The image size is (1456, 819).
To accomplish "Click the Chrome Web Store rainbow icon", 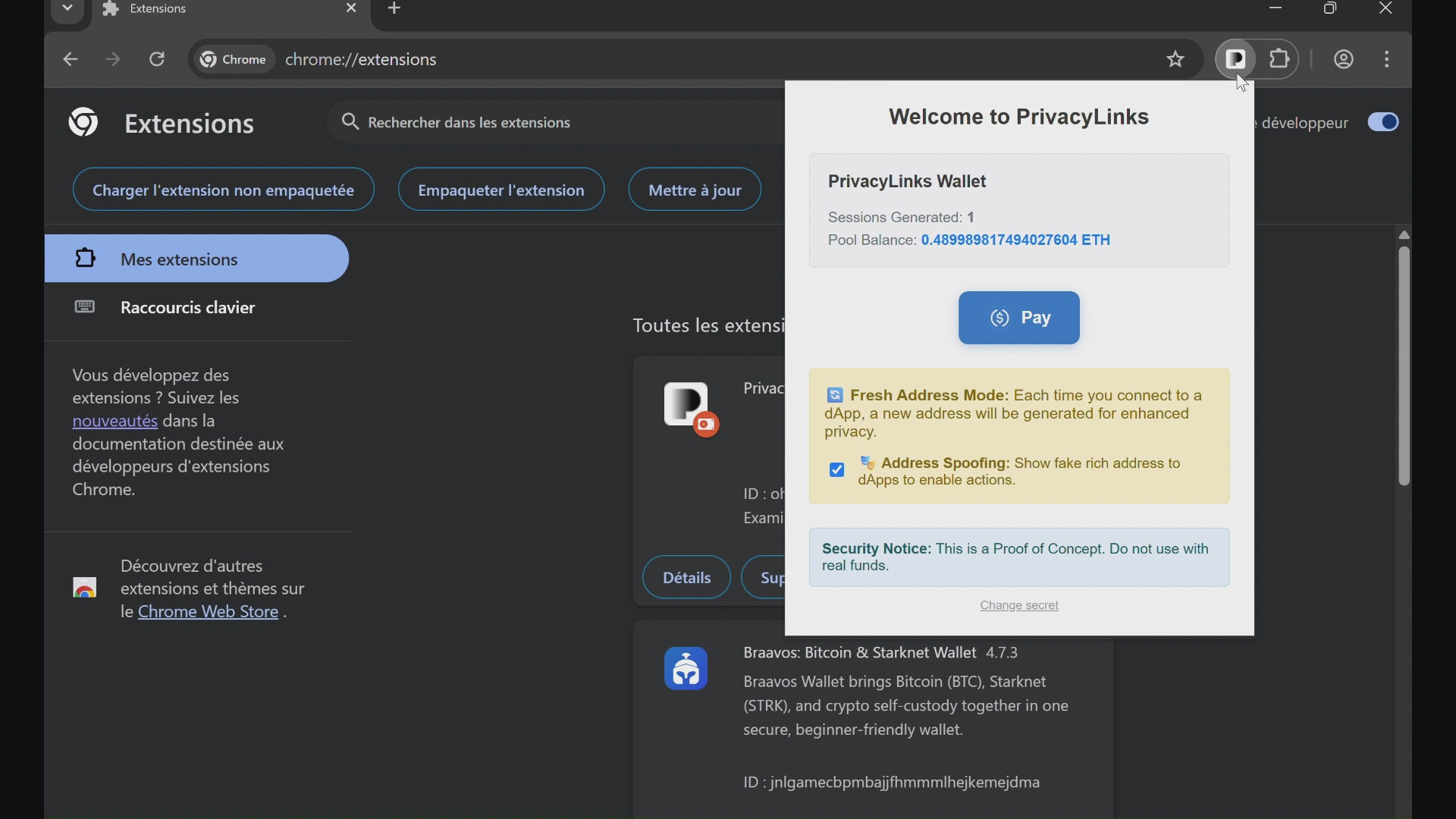I will click(x=85, y=588).
